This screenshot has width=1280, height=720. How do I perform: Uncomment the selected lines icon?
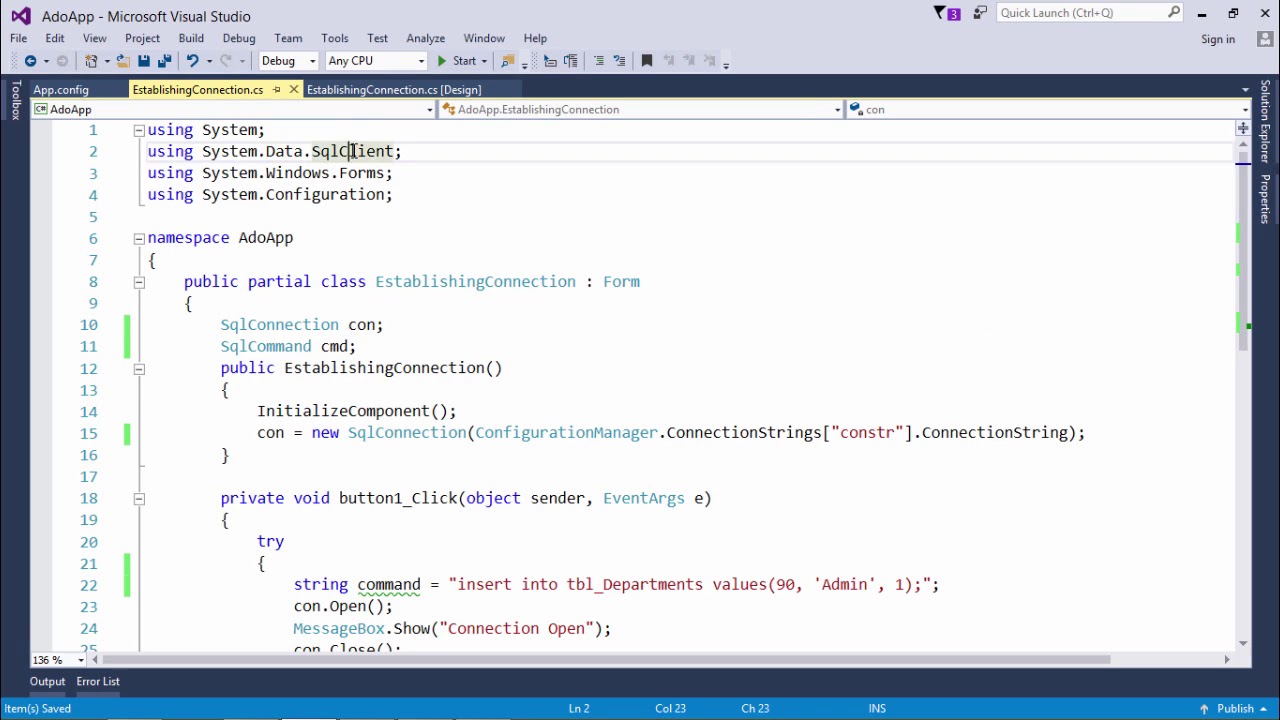point(619,61)
